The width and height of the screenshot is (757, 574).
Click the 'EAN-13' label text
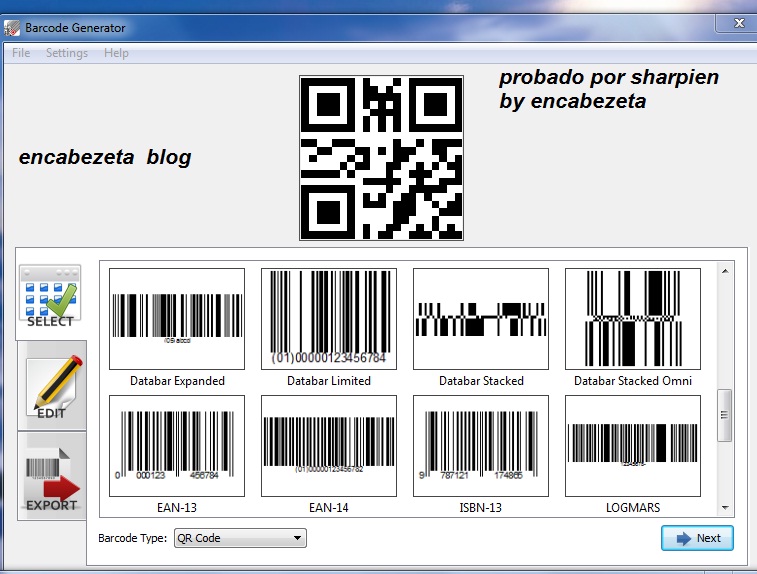point(177,508)
